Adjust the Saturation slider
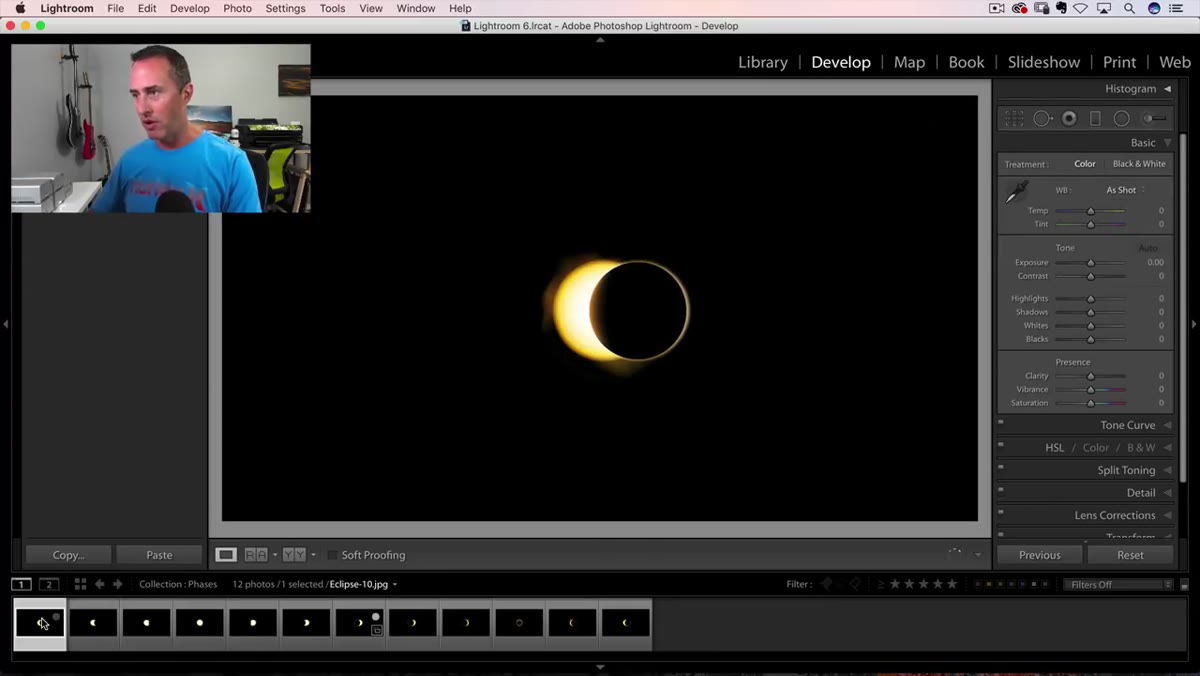Image resolution: width=1200 pixels, height=676 pixels. 1090,403
